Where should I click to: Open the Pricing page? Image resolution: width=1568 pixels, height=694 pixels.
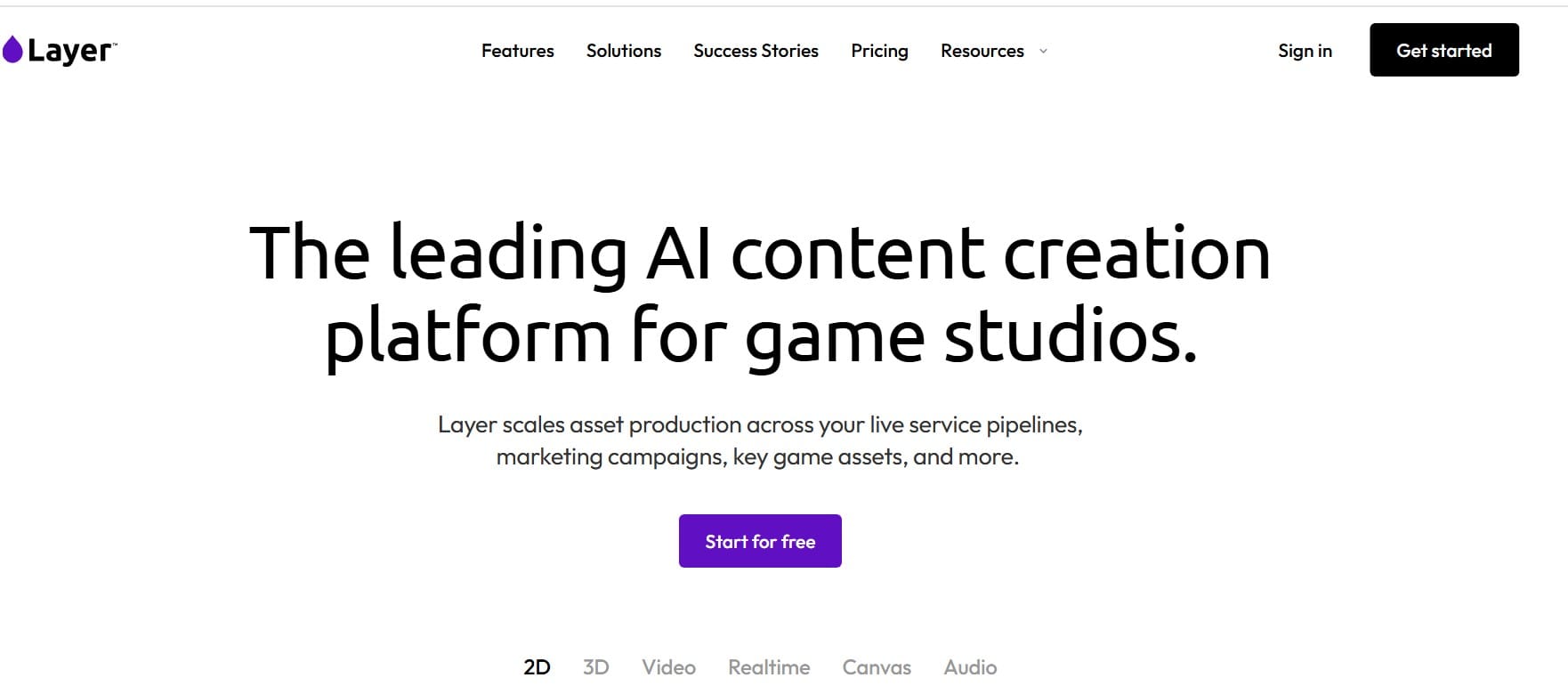pyautogui.click(x=879, y=51)
